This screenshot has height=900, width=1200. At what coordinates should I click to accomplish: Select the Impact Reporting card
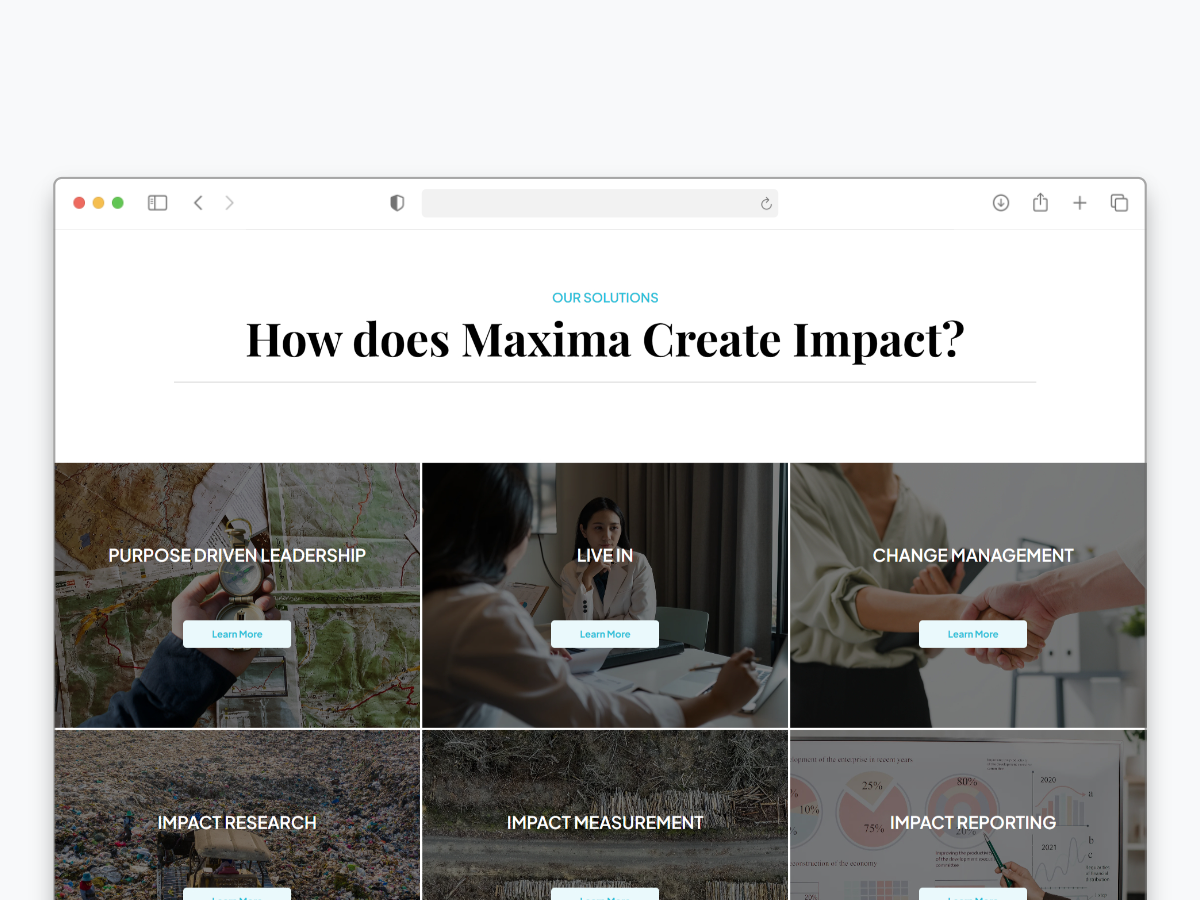coord(968,815)
